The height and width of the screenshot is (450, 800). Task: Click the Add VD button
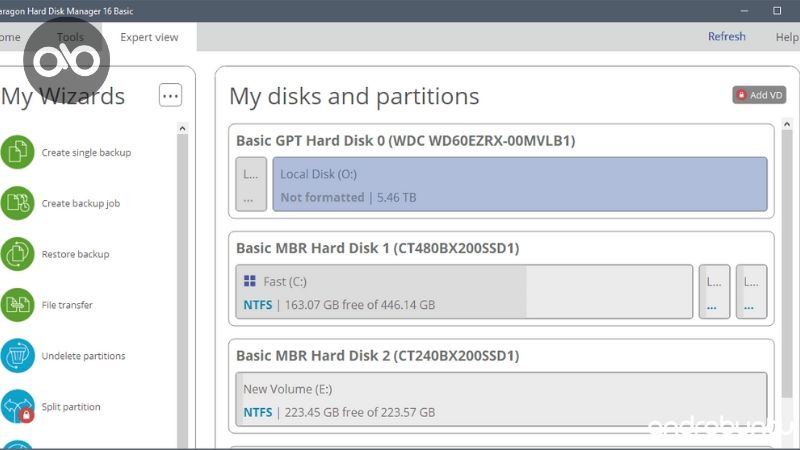[759, 95]
